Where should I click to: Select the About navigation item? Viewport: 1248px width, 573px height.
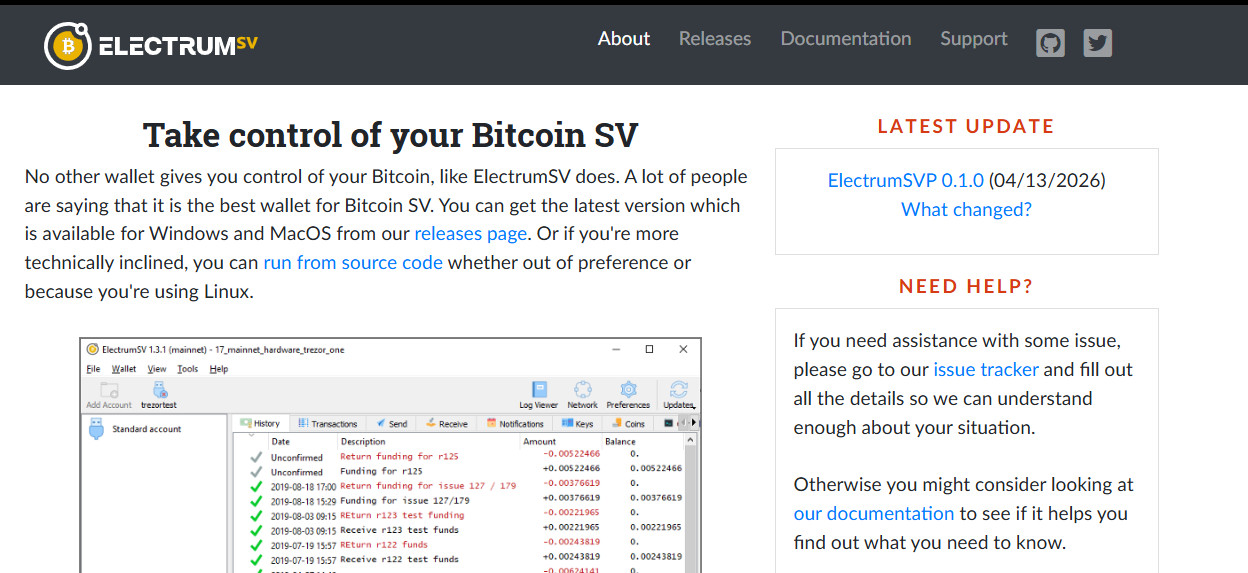tap(624, 39)
